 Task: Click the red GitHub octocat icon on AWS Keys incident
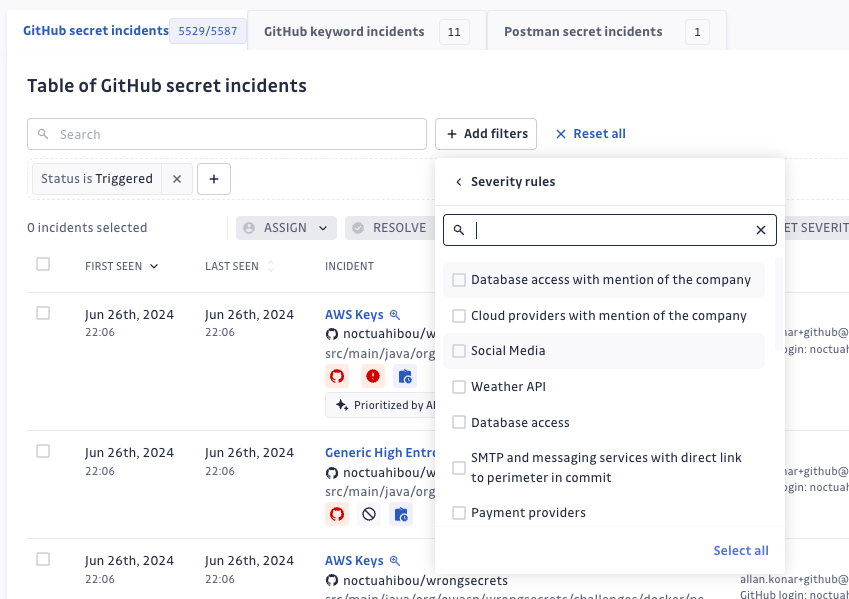[337, 376]
